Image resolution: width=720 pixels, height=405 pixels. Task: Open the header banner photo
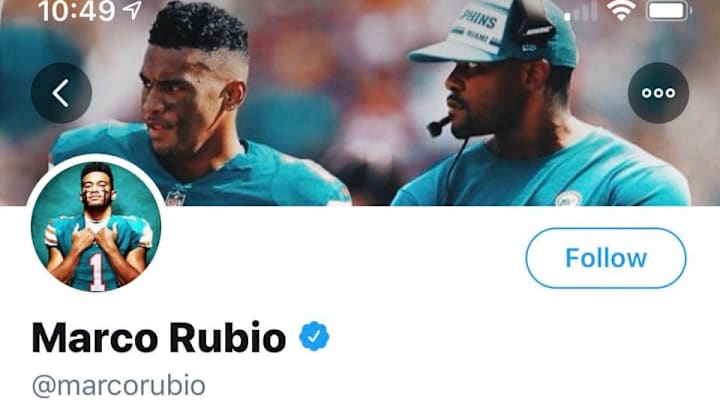pos(360,103)
